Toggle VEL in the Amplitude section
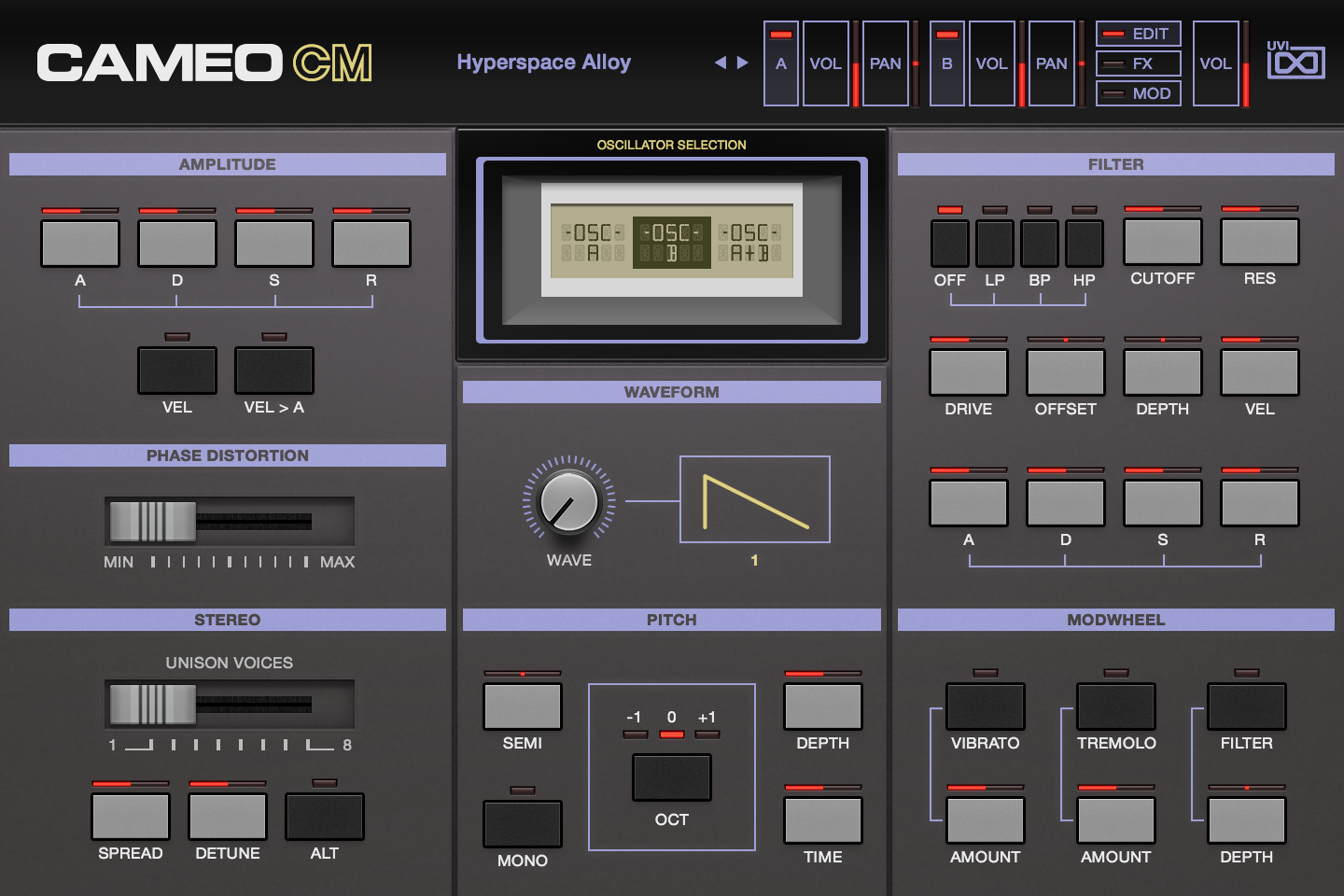This screenshot has height=896, width=1344. click(176, 370)
